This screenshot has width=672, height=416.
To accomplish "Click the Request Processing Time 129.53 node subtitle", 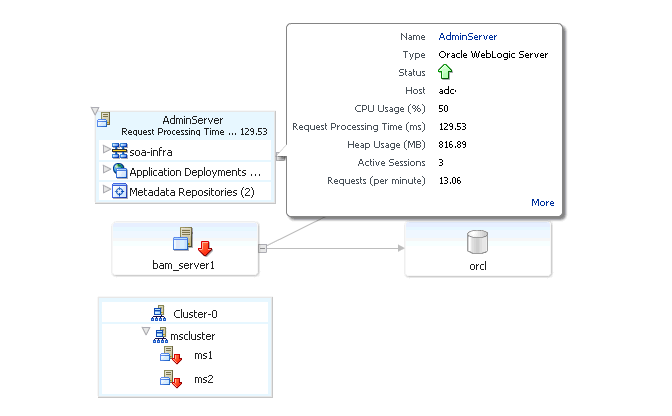I will point(194,132).
